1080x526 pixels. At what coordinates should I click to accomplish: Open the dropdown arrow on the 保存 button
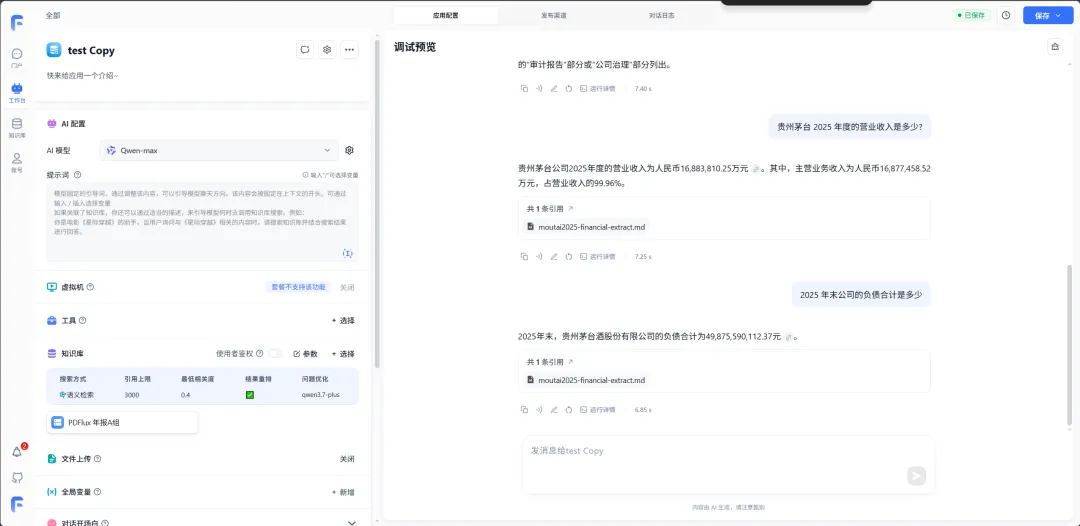[x=1058, y=15]
